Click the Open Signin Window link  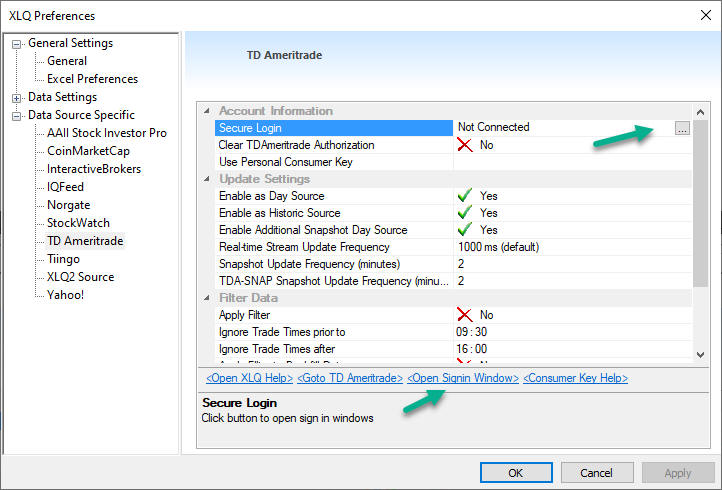tap(463, 378)
